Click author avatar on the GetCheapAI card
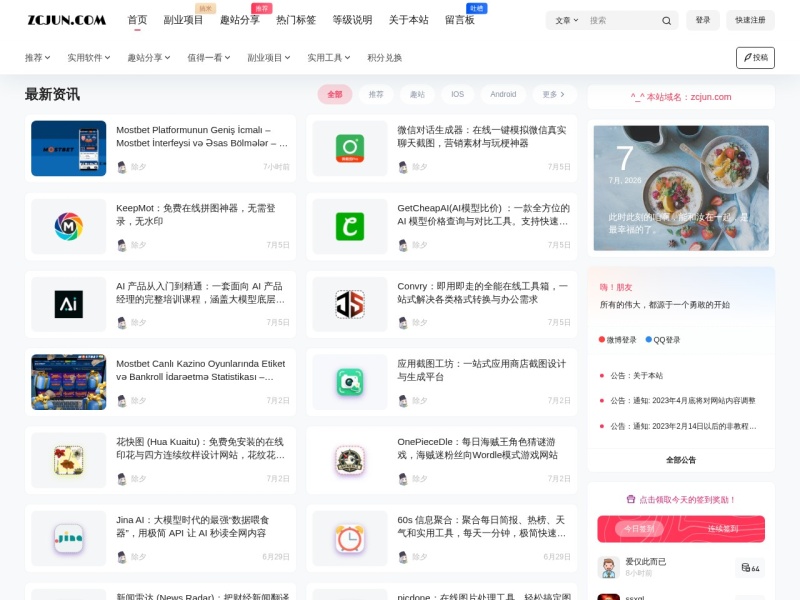Screen dimensions: 800x600 point(403,245)
